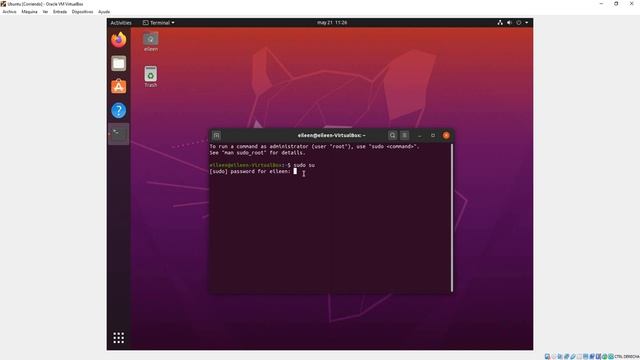Open the eileen home folder desktop icon
This screenshot has height=360, width=640.
[151, 42]
